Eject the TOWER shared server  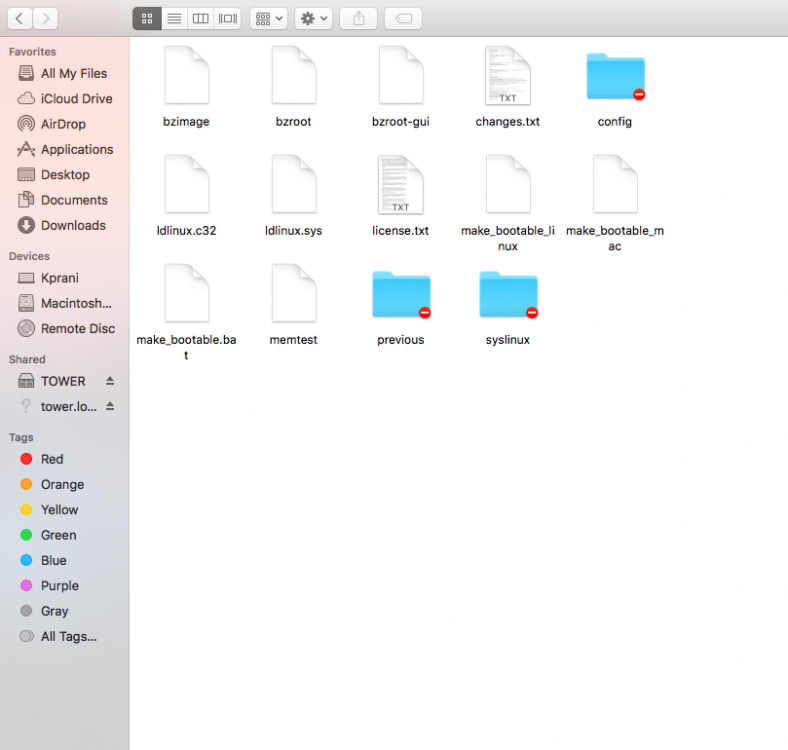click(x=110, y=381)
